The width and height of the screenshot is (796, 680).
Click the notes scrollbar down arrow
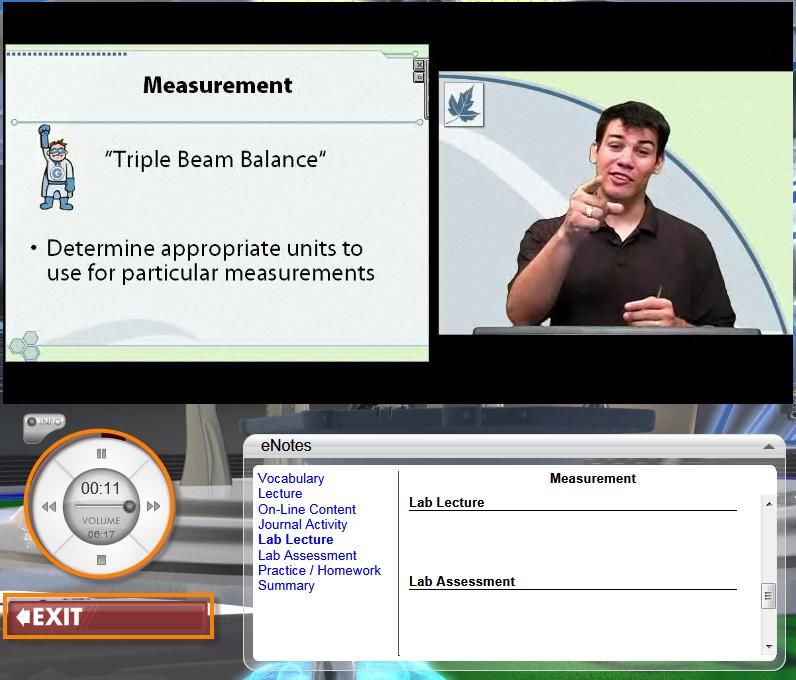(769, 647)
